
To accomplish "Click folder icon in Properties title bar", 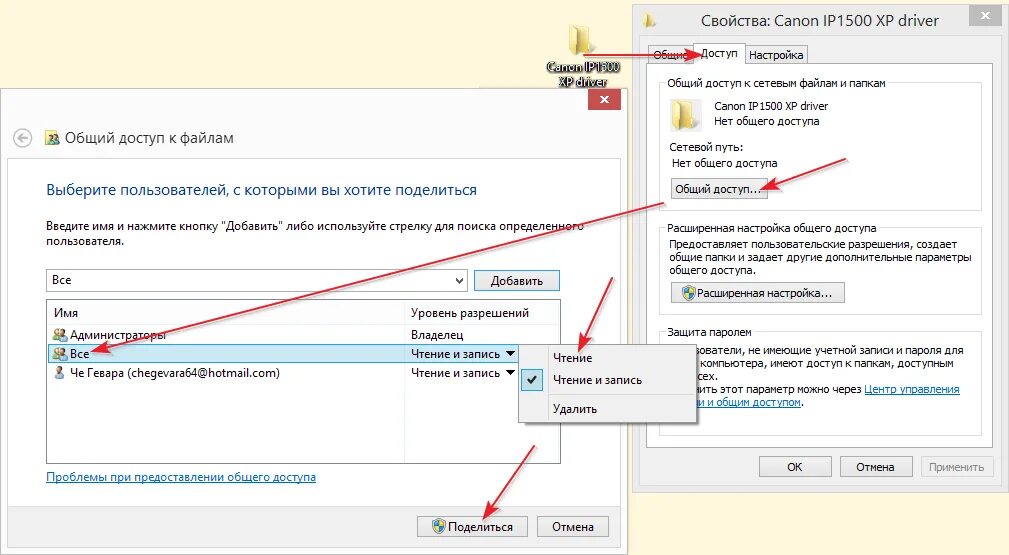I will coord(649,21).
